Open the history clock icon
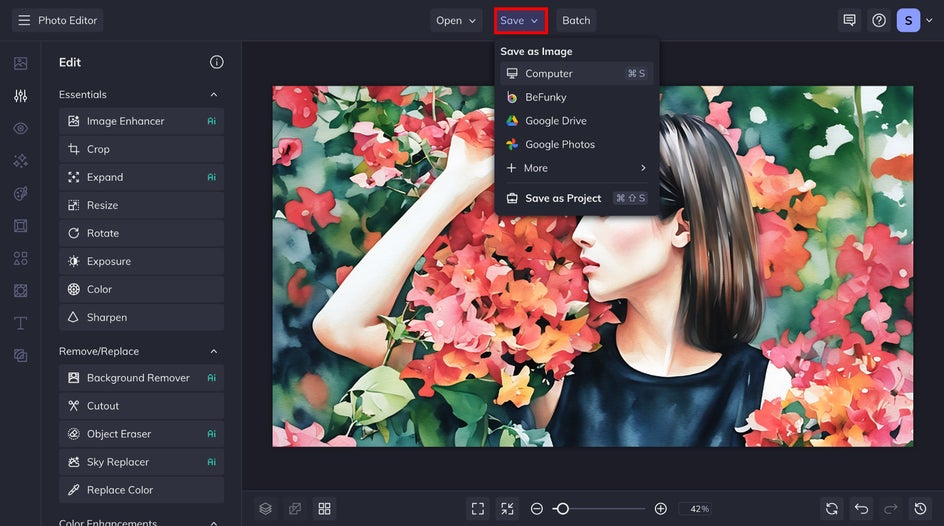Image resolution: width=944 pixels, height=526 pixels. coord(921,509)
